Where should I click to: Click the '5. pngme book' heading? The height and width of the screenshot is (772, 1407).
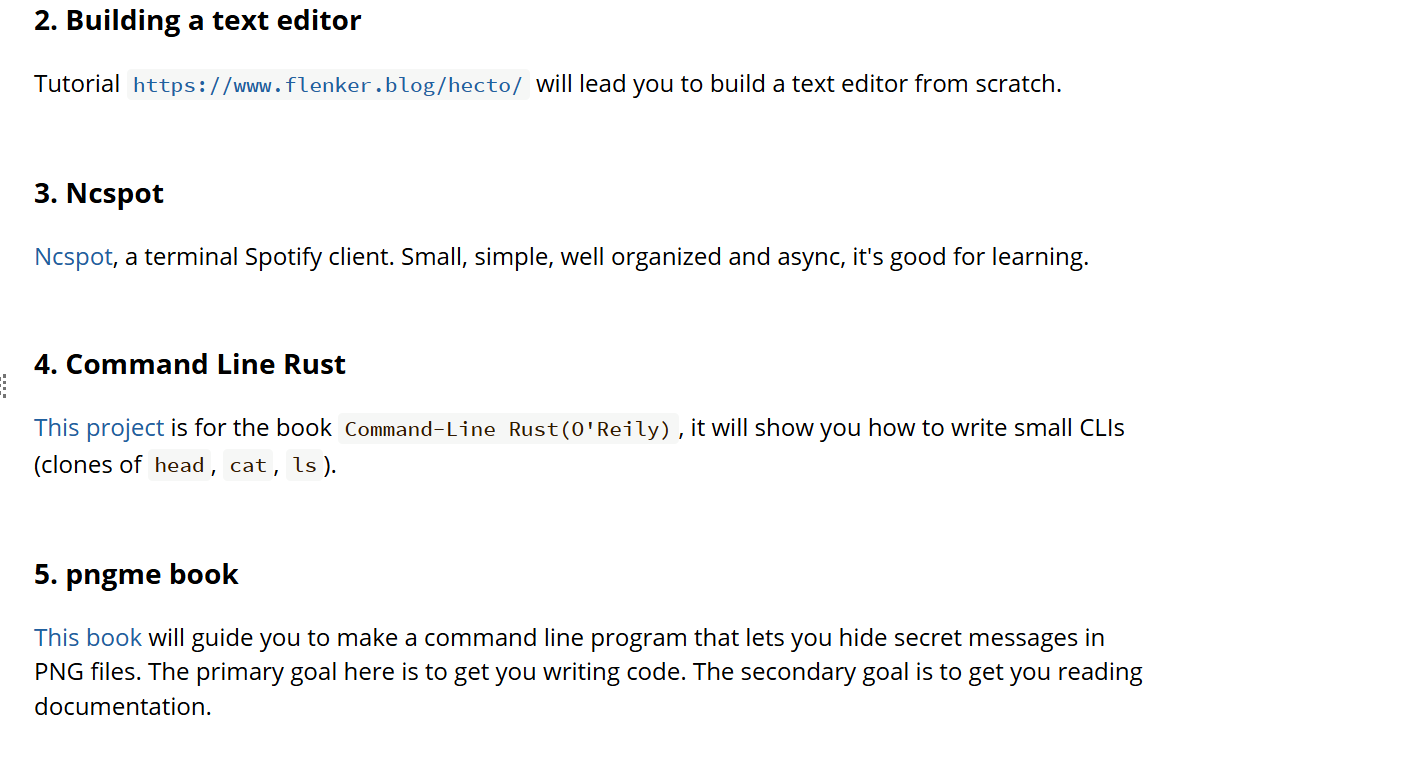(x=136, y=574)
